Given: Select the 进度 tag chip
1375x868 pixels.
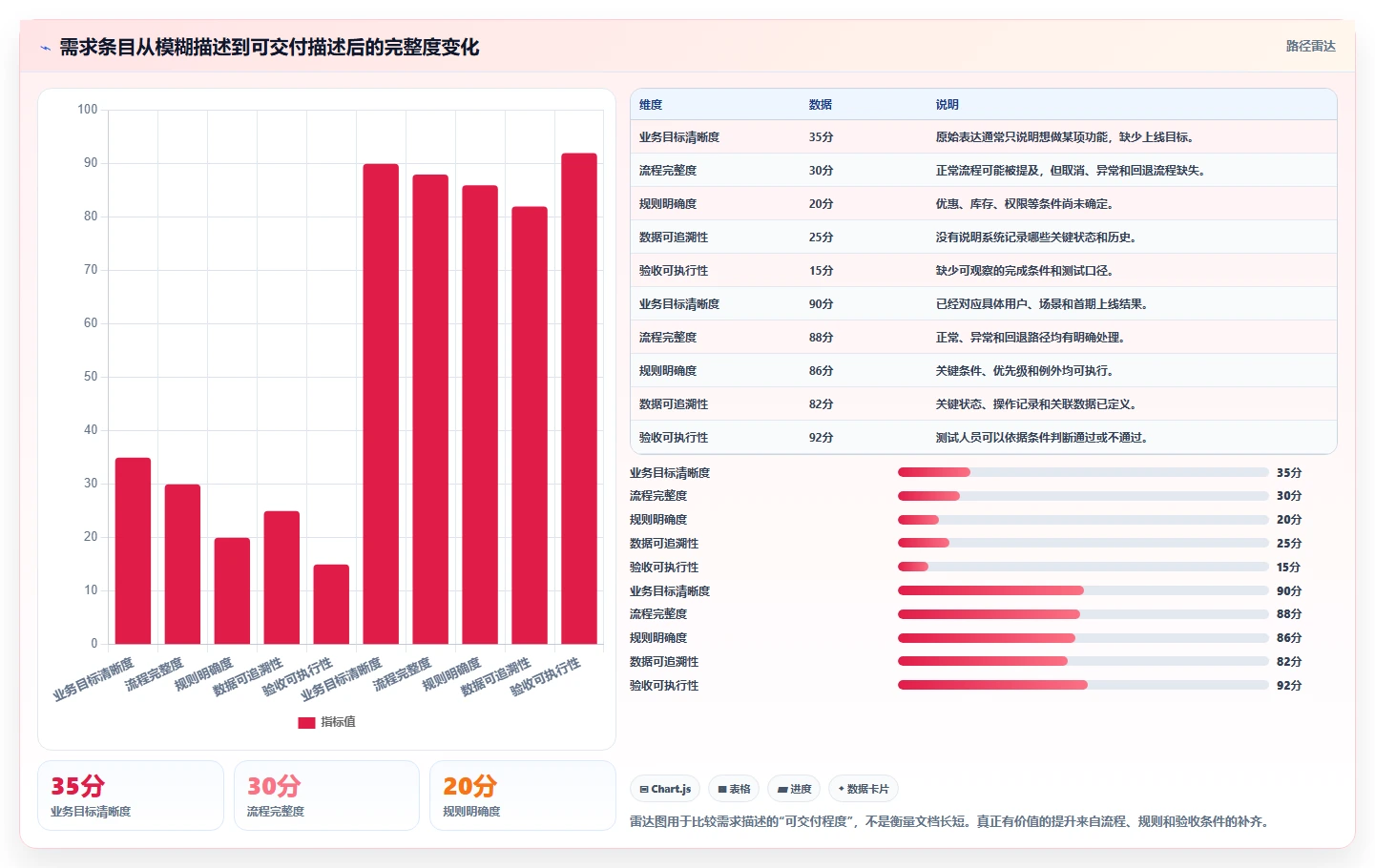Looking at the screenshot, I should [794, 789].
